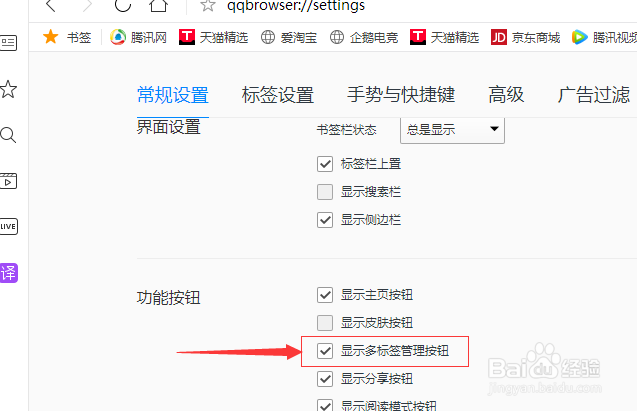637x411 pixels.
Task: Go to home page icon
Action: pyautogui.click(x=158, y=6)
